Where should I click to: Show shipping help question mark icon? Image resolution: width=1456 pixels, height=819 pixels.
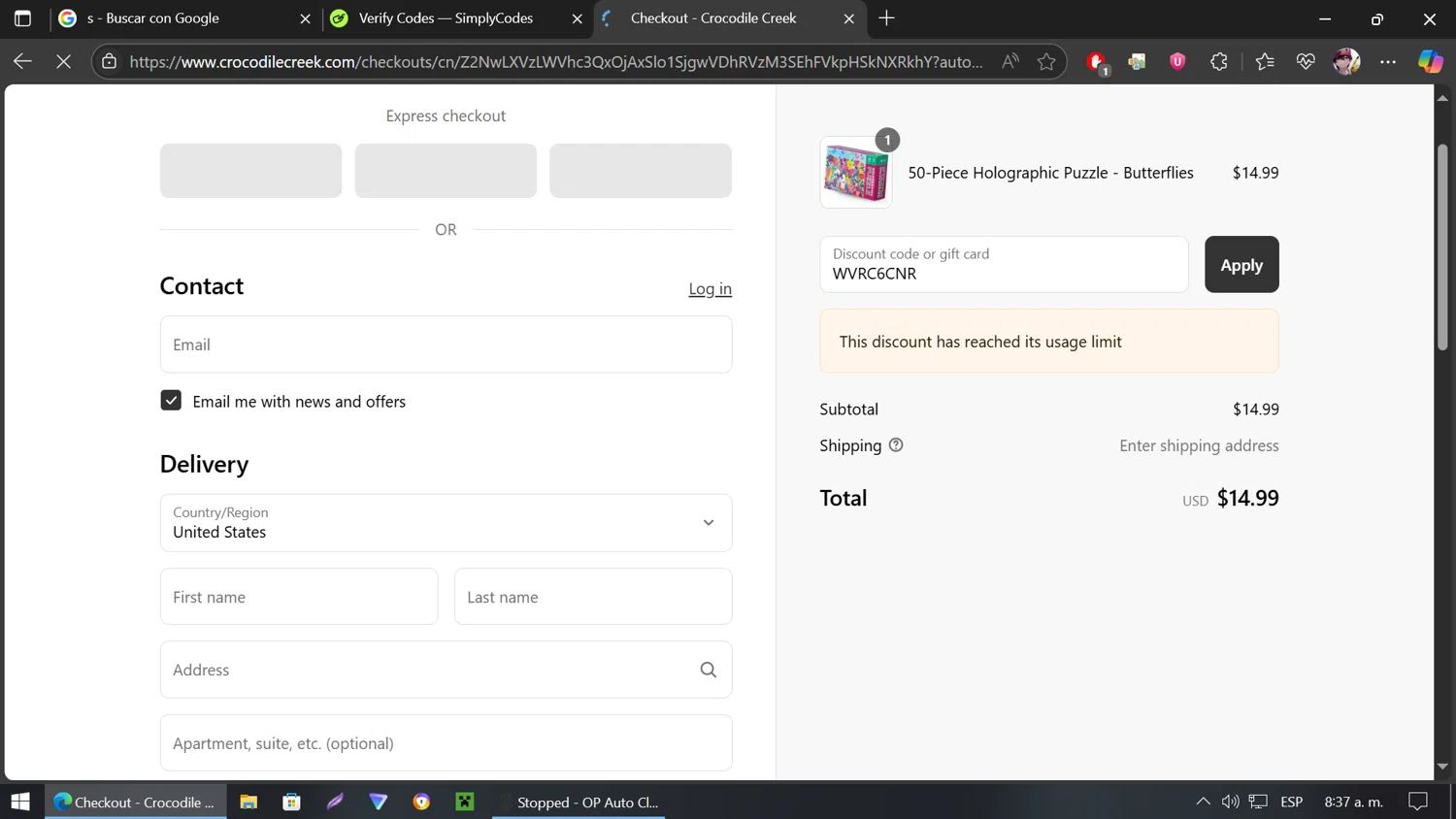click(896, 445)
